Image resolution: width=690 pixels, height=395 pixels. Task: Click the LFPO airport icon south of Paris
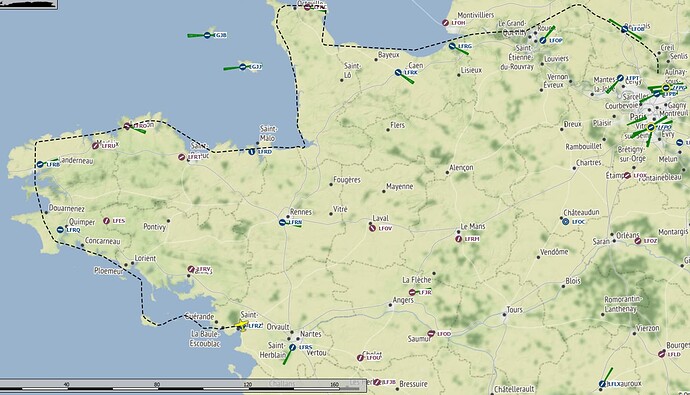click(651, 128)
